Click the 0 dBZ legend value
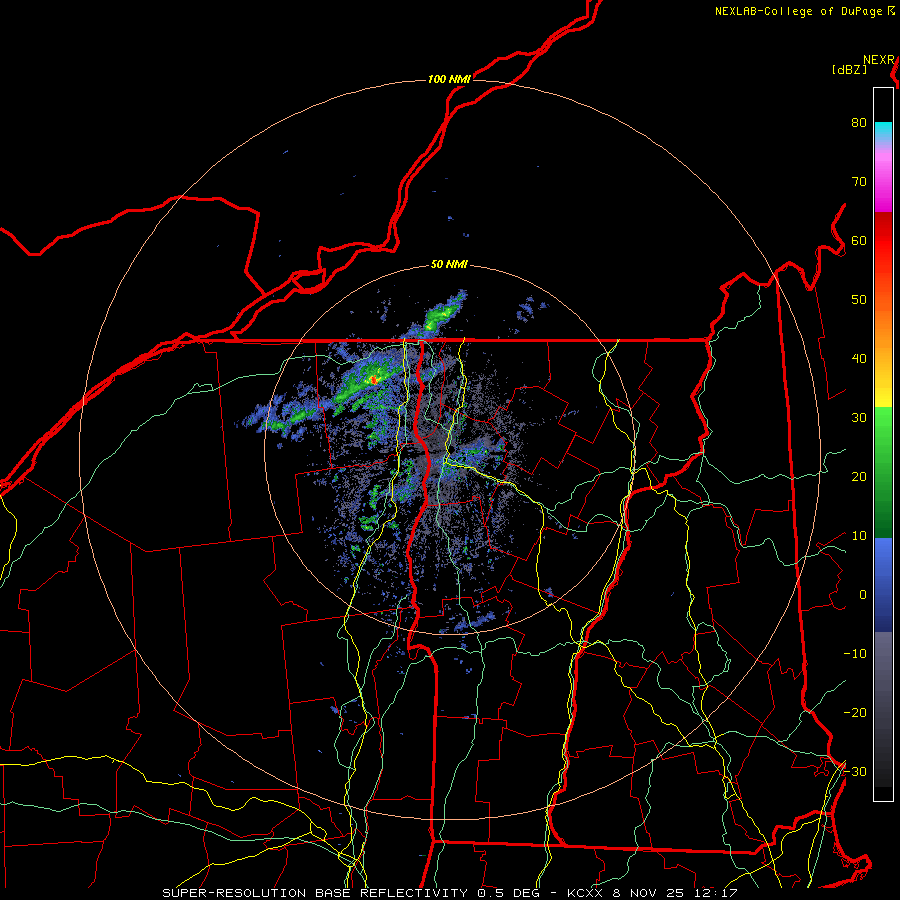 (863, 595)
